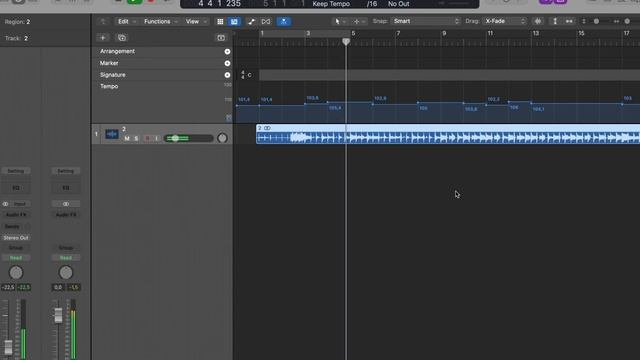Select audio region 2 in tracks area
The image size is (640, 360).
coord(448,134)
